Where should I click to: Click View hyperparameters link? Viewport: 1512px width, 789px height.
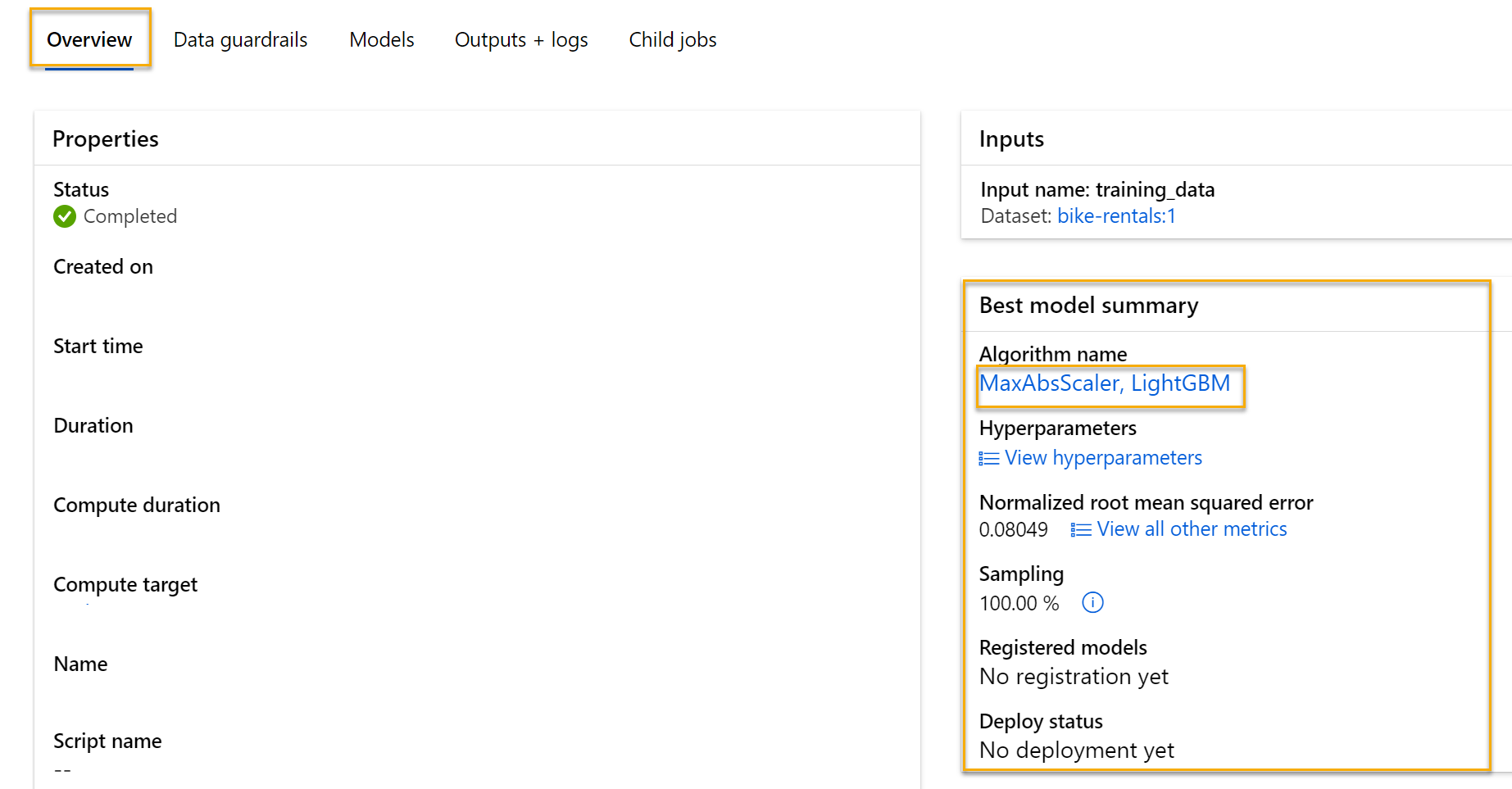pyautogui.click(x=1103, y=458)
